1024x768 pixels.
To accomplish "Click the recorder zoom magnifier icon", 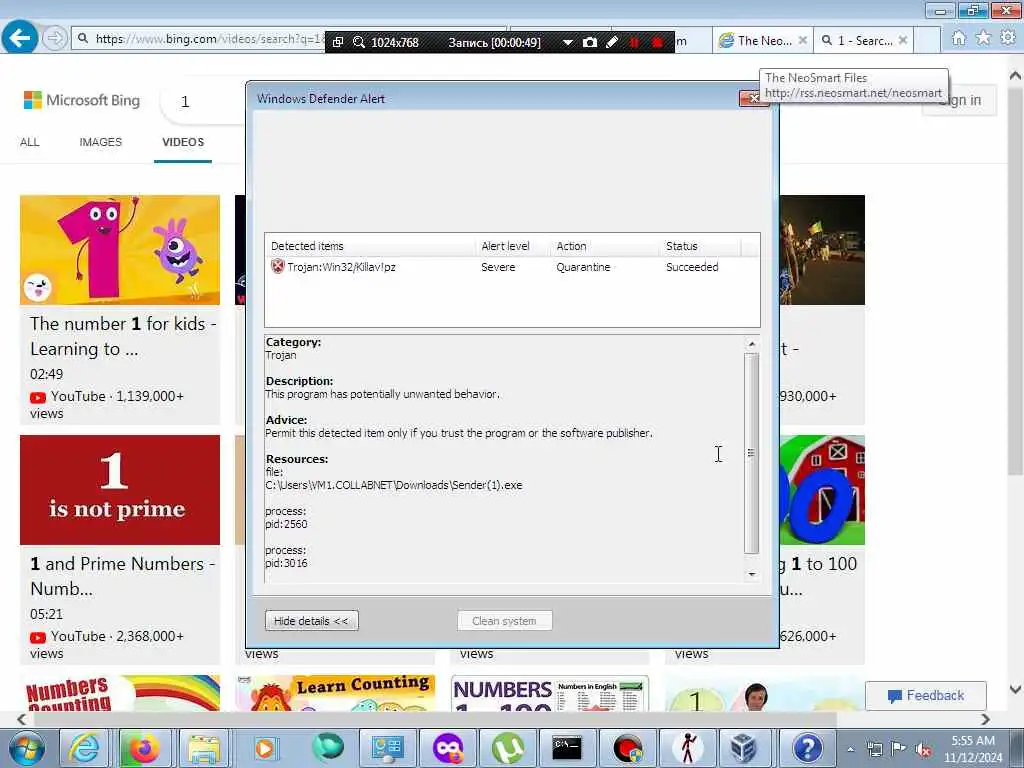I will point(359,42).
